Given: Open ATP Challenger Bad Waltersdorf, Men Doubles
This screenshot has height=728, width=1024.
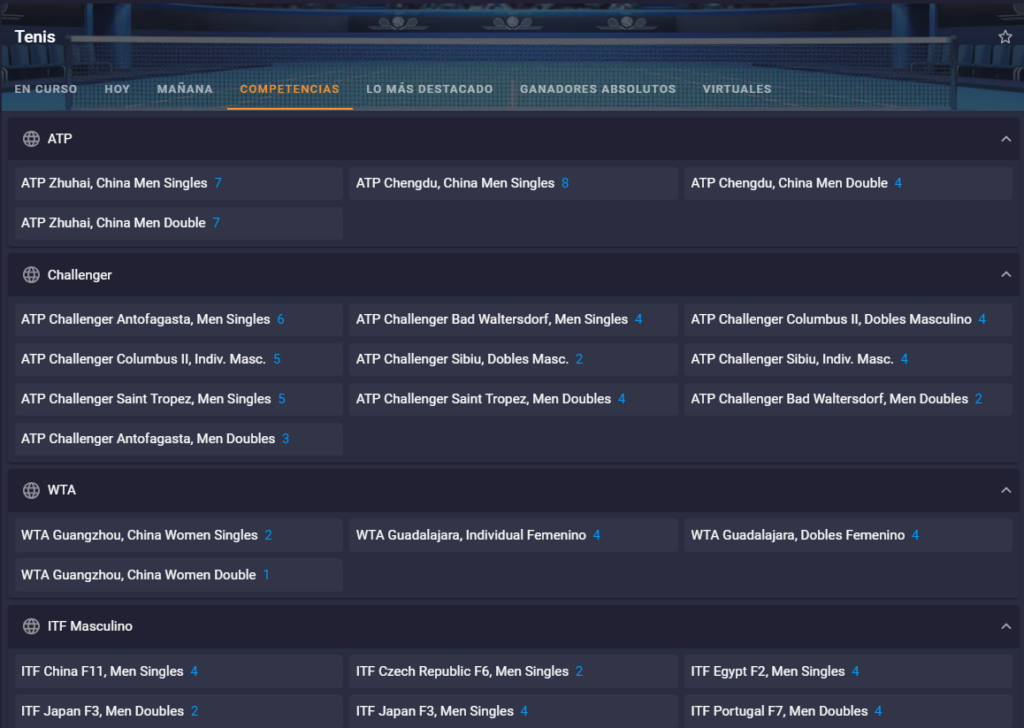Looking at the screenshot, I should 848,399.
